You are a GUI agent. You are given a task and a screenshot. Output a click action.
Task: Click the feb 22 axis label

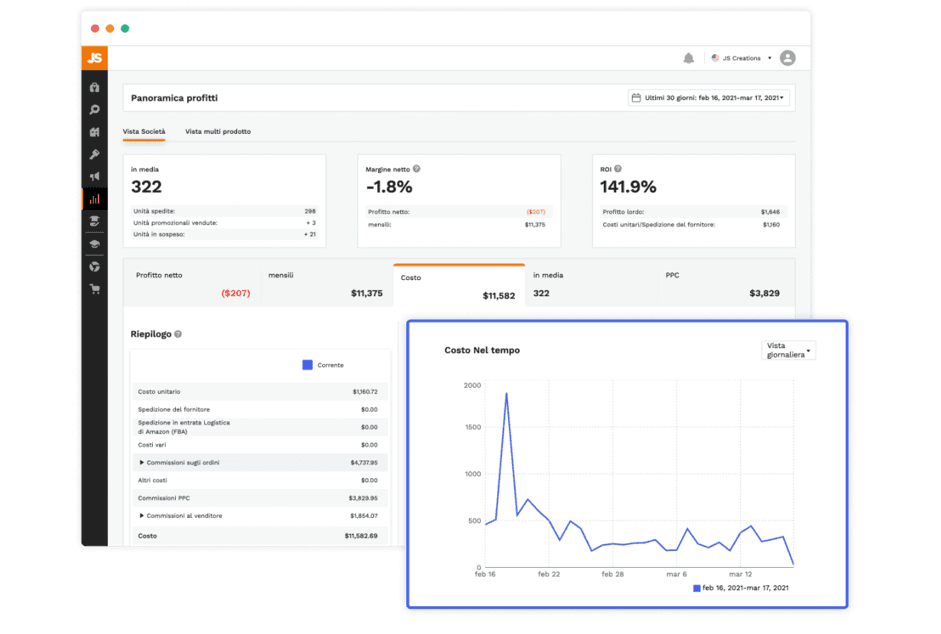(549, 575)
